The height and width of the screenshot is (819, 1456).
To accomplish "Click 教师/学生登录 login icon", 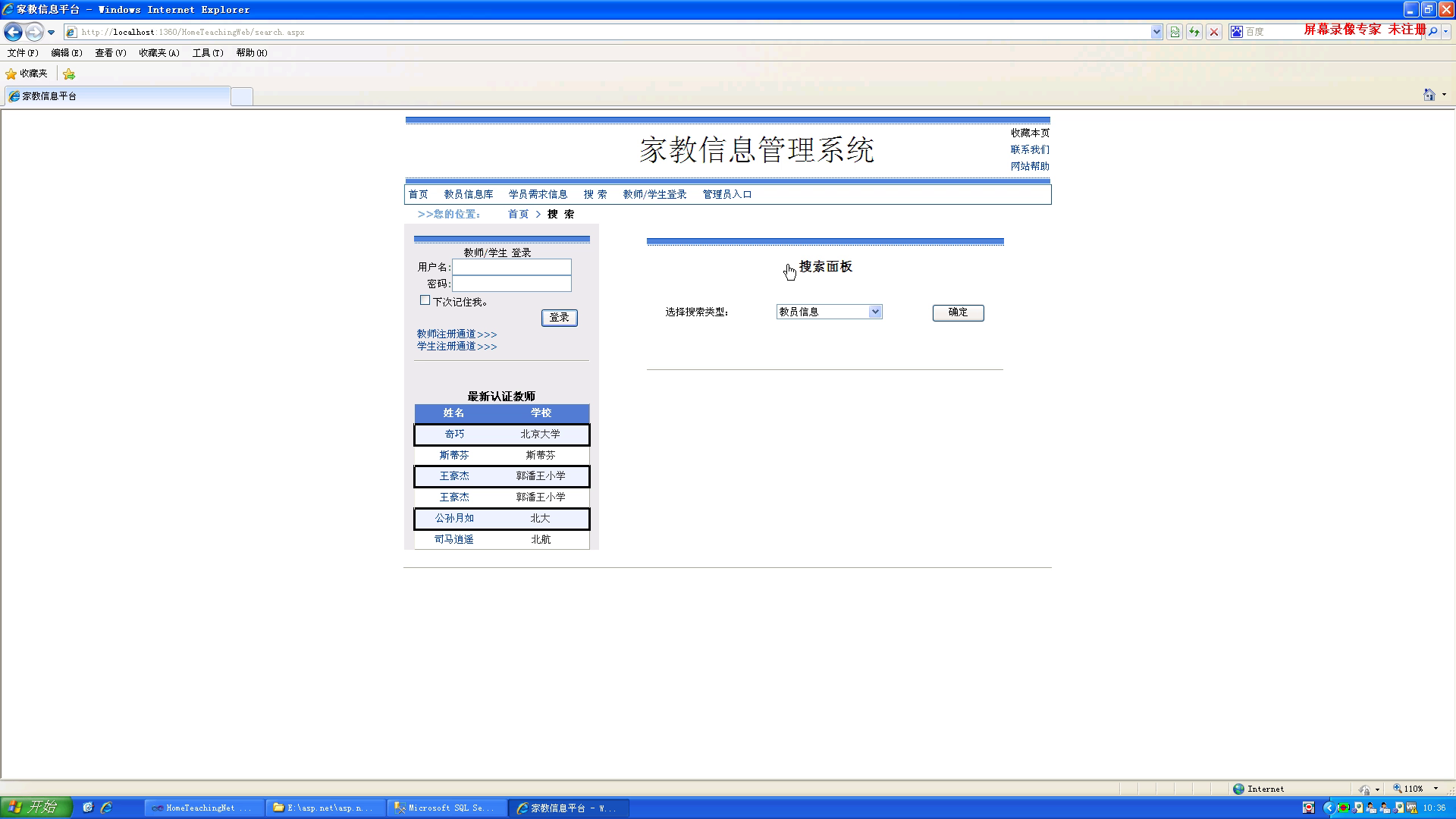I will coord(655,194).
